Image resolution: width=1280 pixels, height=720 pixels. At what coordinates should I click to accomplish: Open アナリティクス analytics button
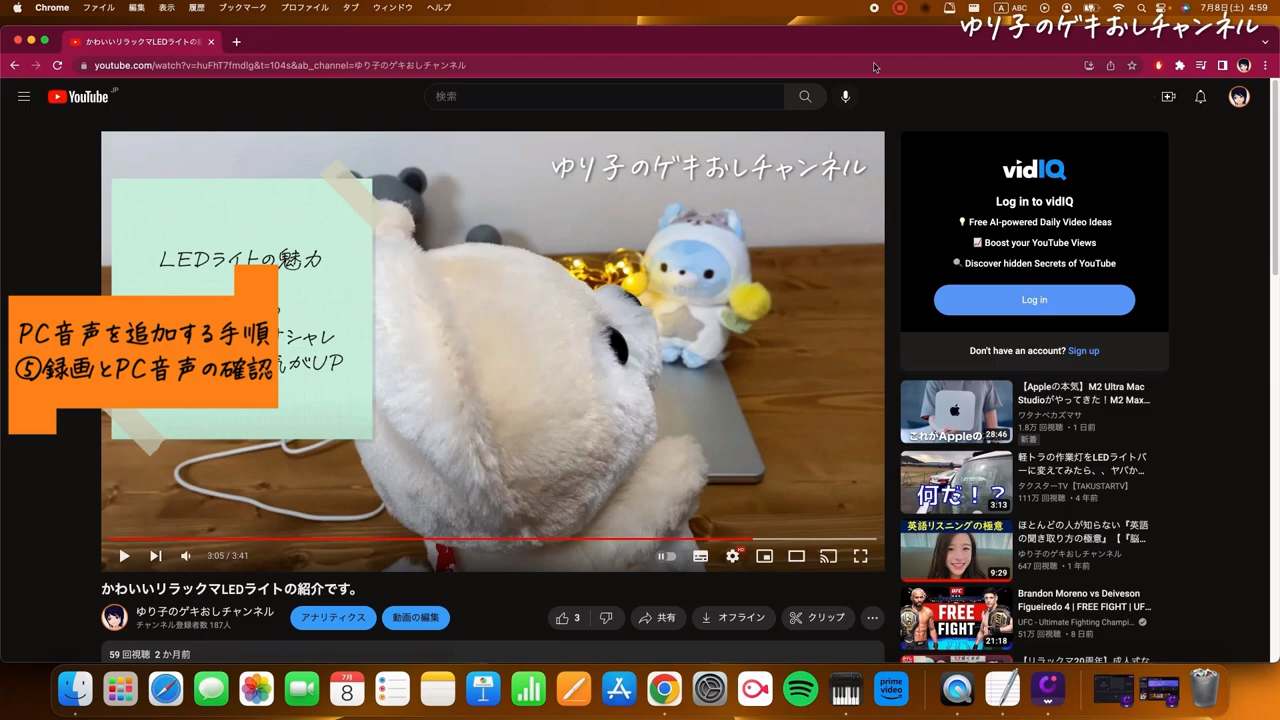(x=333, y=618)
